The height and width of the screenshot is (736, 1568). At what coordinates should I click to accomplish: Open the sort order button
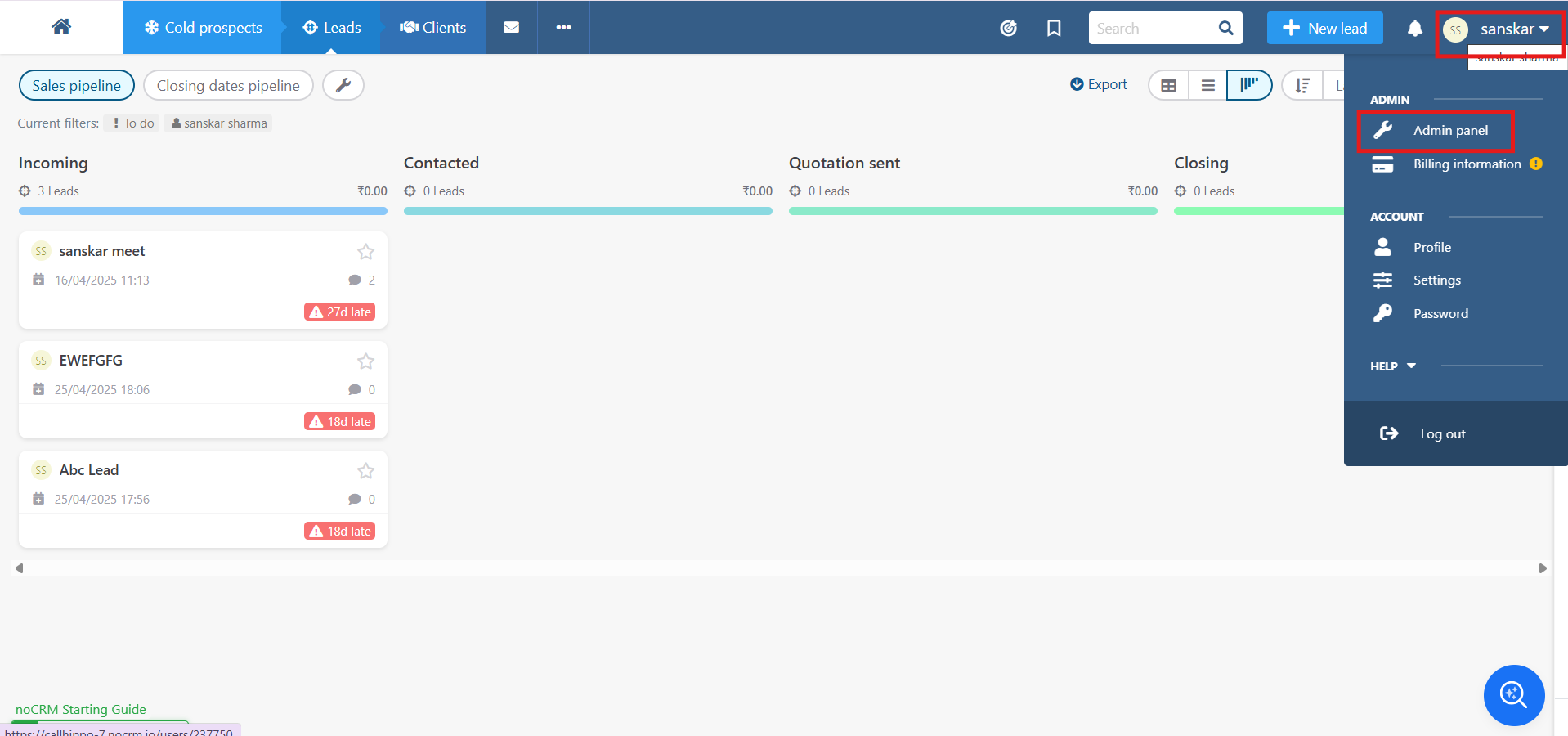tap(1302, 85)
